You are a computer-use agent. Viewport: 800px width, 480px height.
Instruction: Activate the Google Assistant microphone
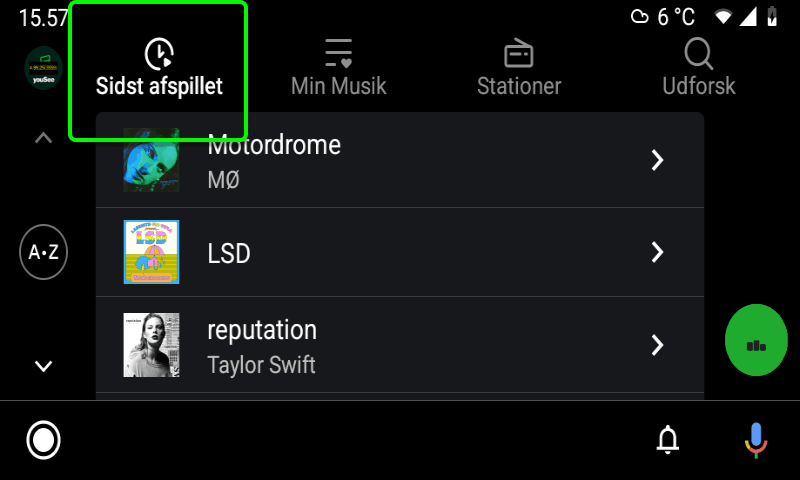(755, 439)
